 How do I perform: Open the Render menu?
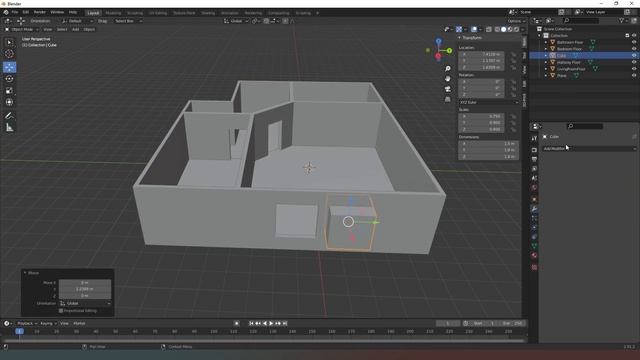[x=40, y=12]
